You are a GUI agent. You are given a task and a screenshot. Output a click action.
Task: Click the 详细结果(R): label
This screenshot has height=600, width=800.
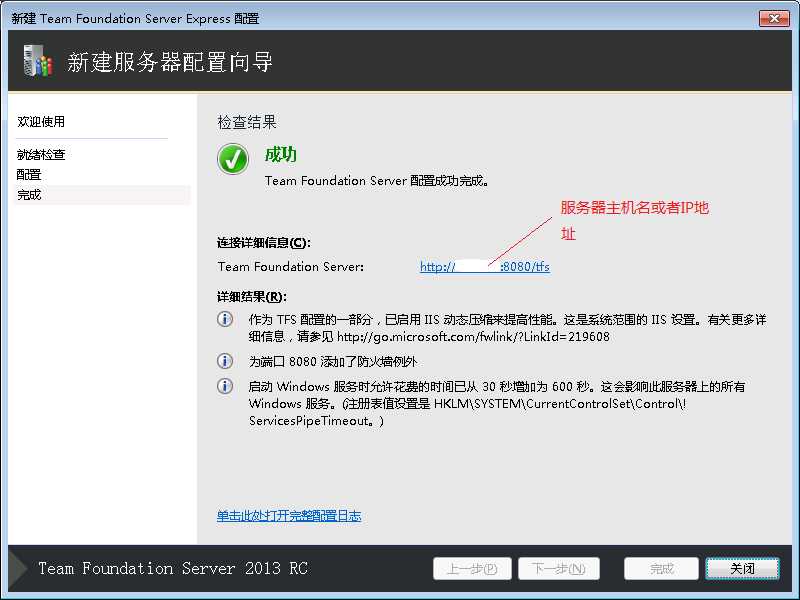252,296
